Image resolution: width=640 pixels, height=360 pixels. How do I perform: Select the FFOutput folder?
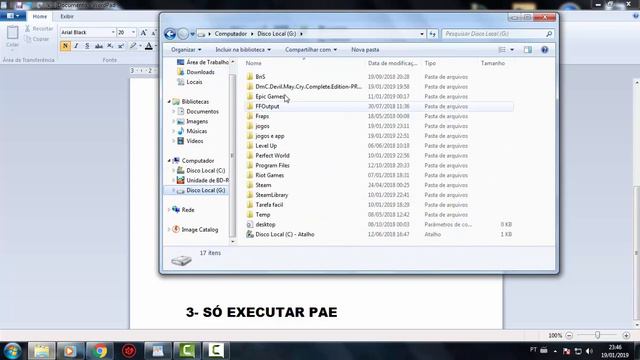(267, 107)
